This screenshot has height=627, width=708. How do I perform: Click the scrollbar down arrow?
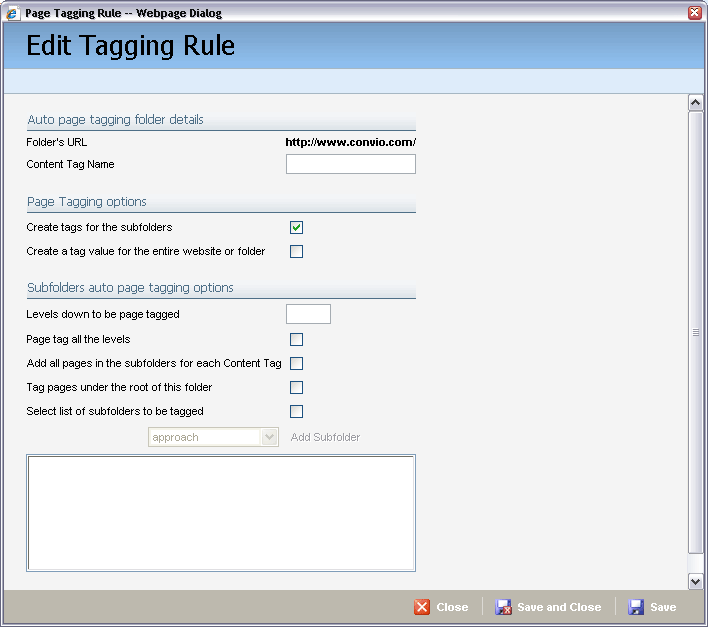click(x=696, y=581)
